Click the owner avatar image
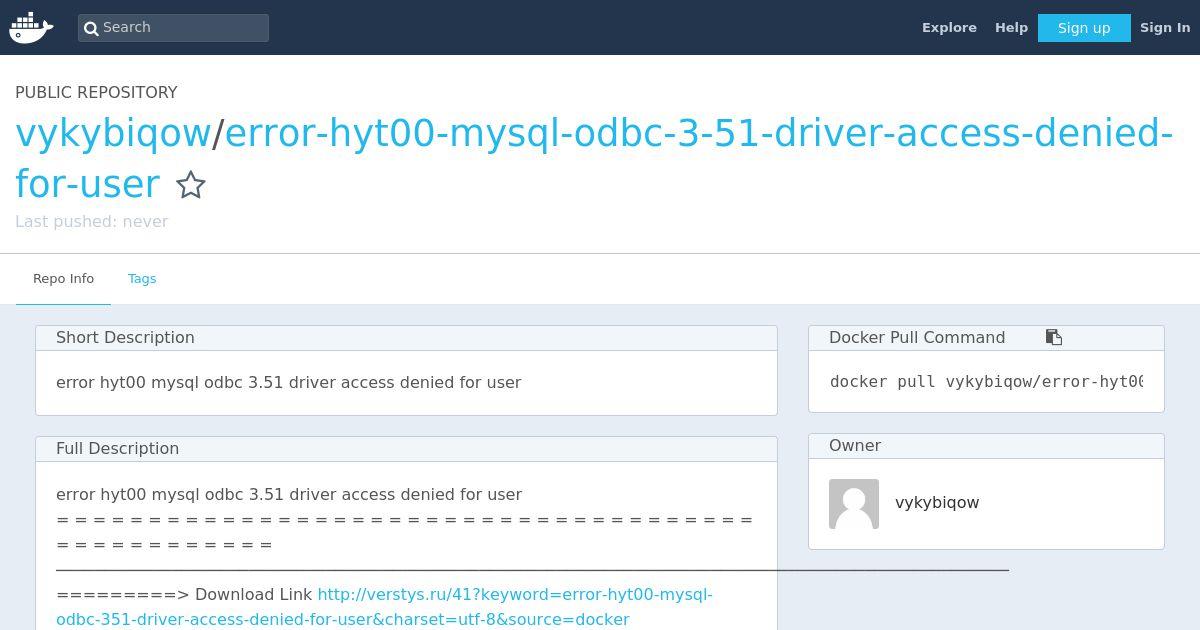 point(854,503)
